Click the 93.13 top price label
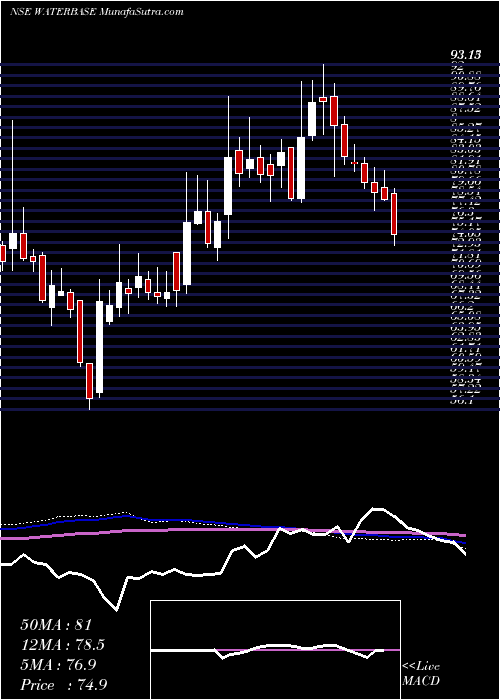The image size is (500, 700). point(466,55)
